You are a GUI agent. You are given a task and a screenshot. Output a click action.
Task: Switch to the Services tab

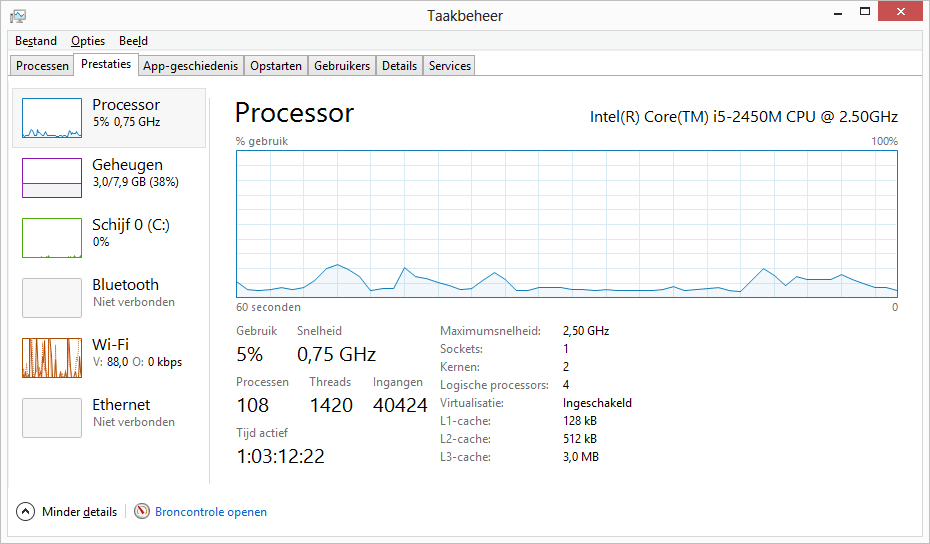450,66
